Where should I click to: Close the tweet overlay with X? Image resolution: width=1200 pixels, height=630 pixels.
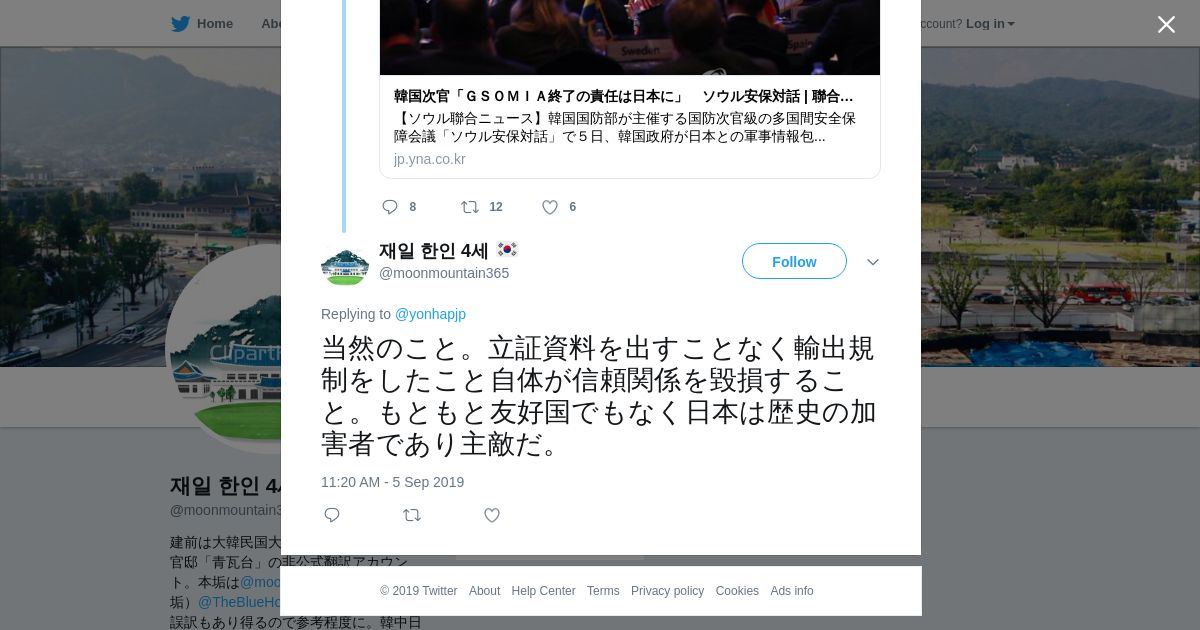[1166, 24]
